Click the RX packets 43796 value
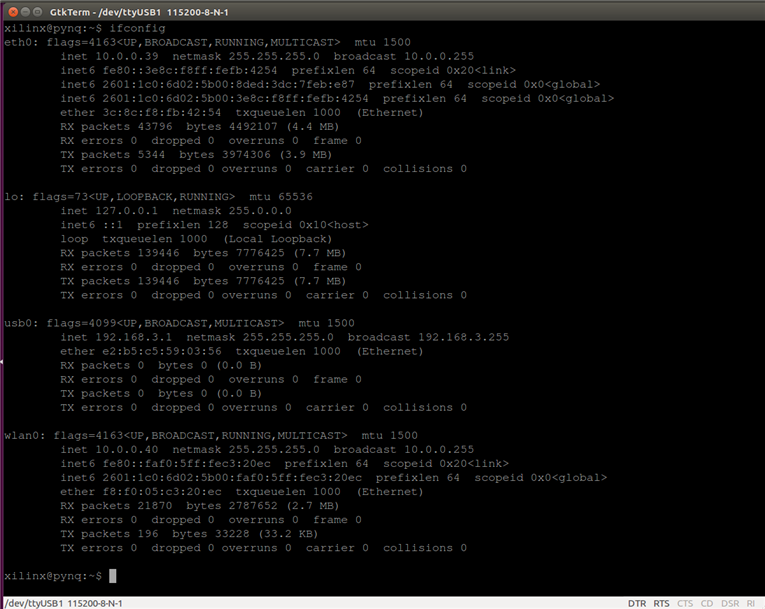Viewport: 765px width, 609px height. tap(155, 127)
